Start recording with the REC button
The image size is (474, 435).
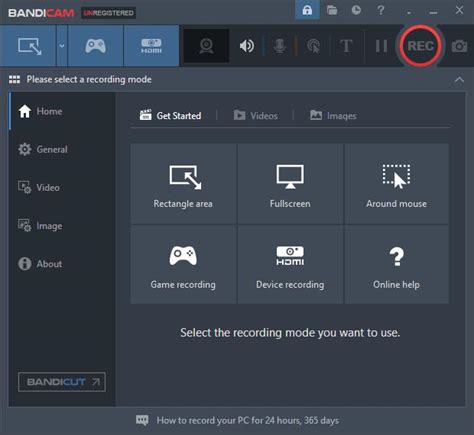(x=421, y=46)
